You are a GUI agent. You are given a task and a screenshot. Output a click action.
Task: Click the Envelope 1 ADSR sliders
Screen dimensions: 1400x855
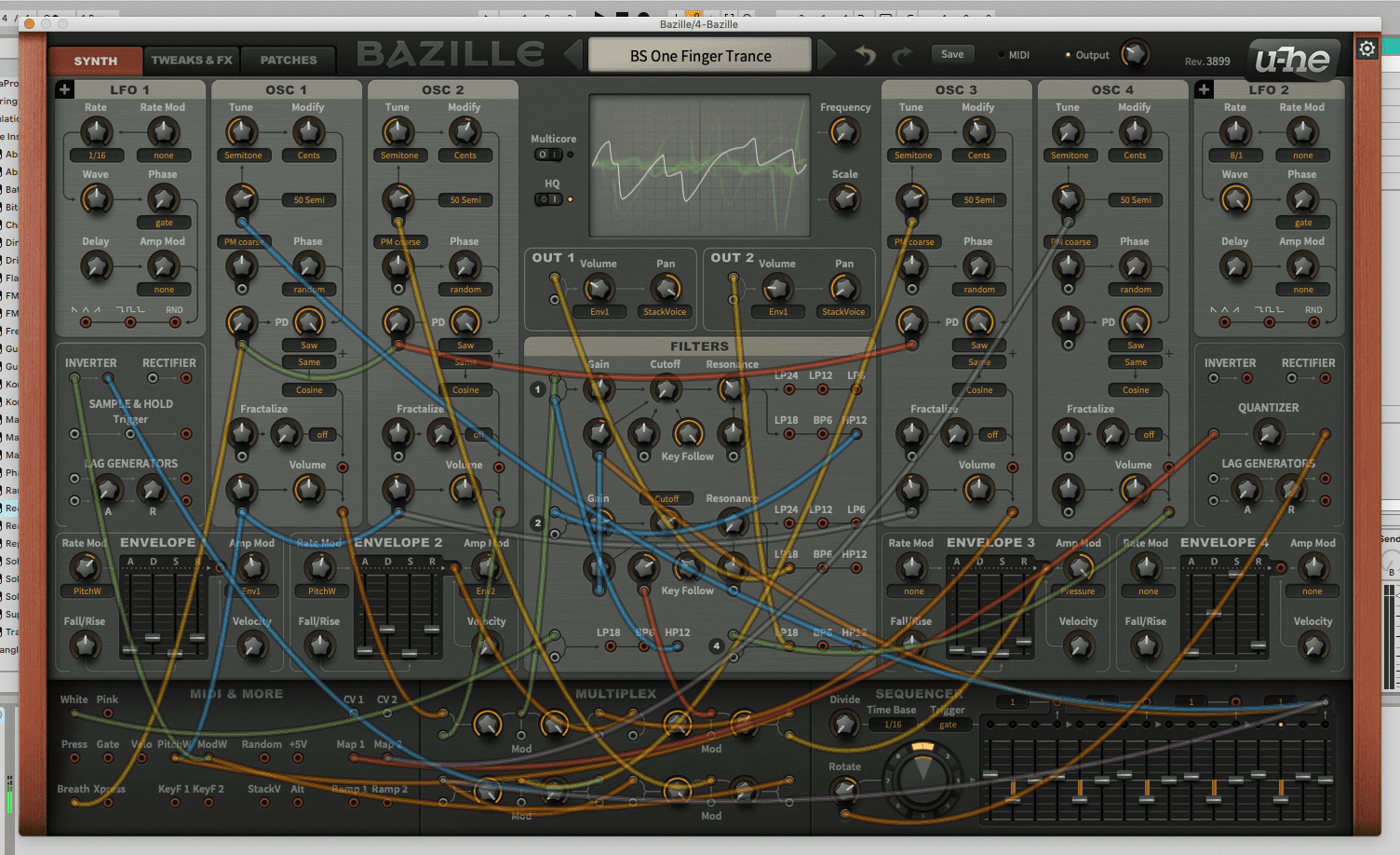tap(164, 610)
